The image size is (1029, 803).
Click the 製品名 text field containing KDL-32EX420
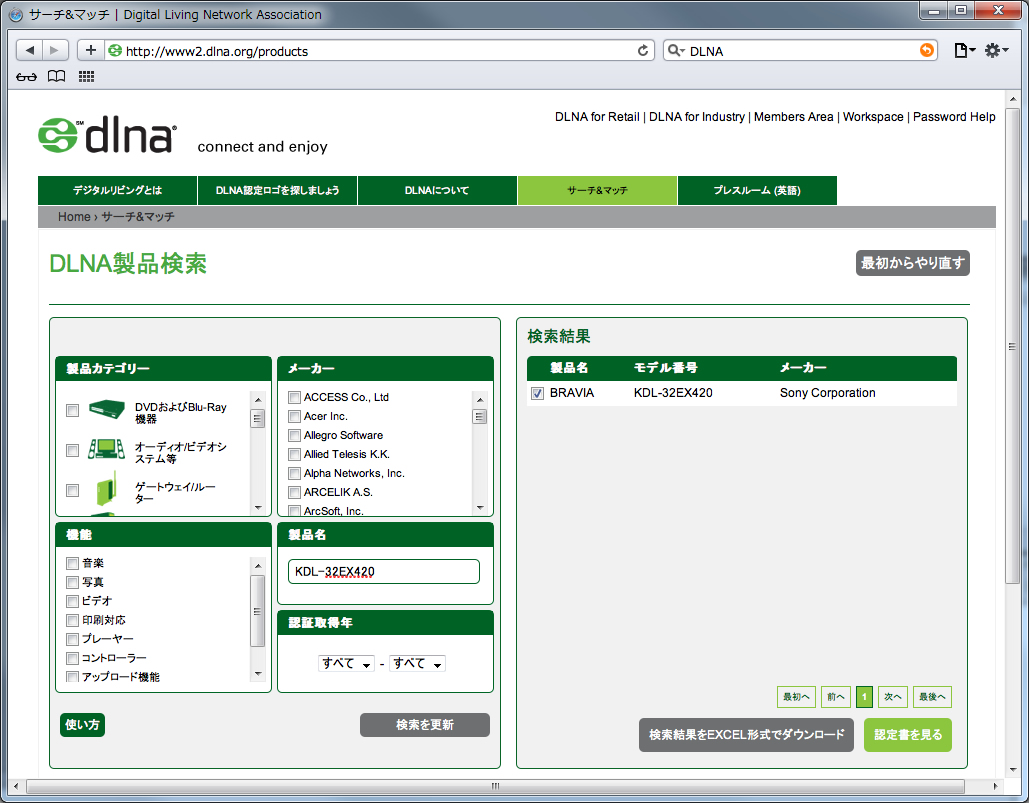(384, 571)
